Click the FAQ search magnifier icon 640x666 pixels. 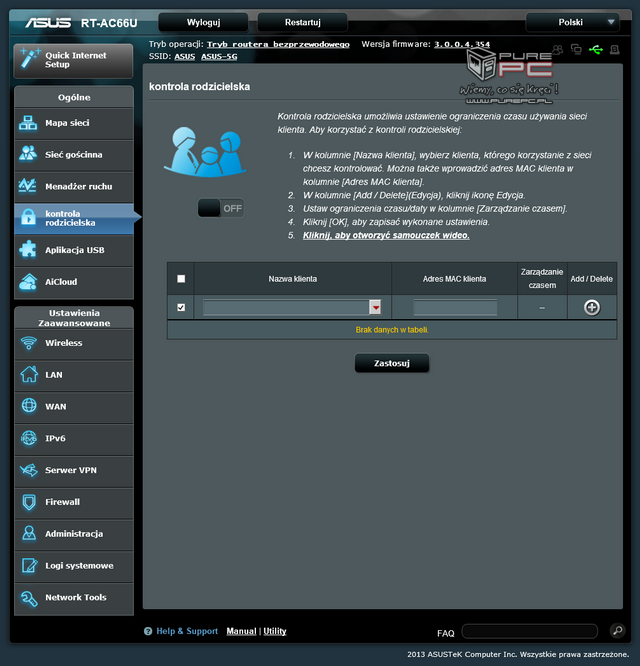pyautogui.click(x=617, y=630)
